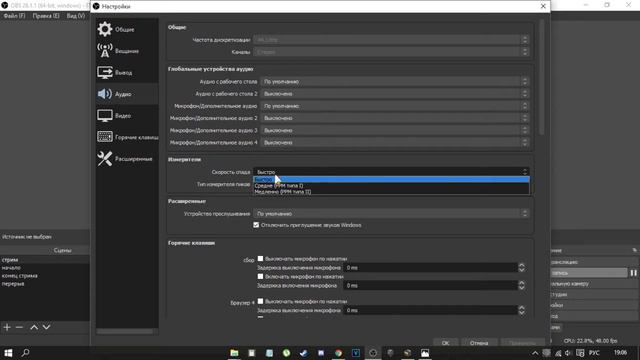This screenshot has width=640, height=360.
Task: Show hidden tray icons with the chevron
Action: coord(535,353)
